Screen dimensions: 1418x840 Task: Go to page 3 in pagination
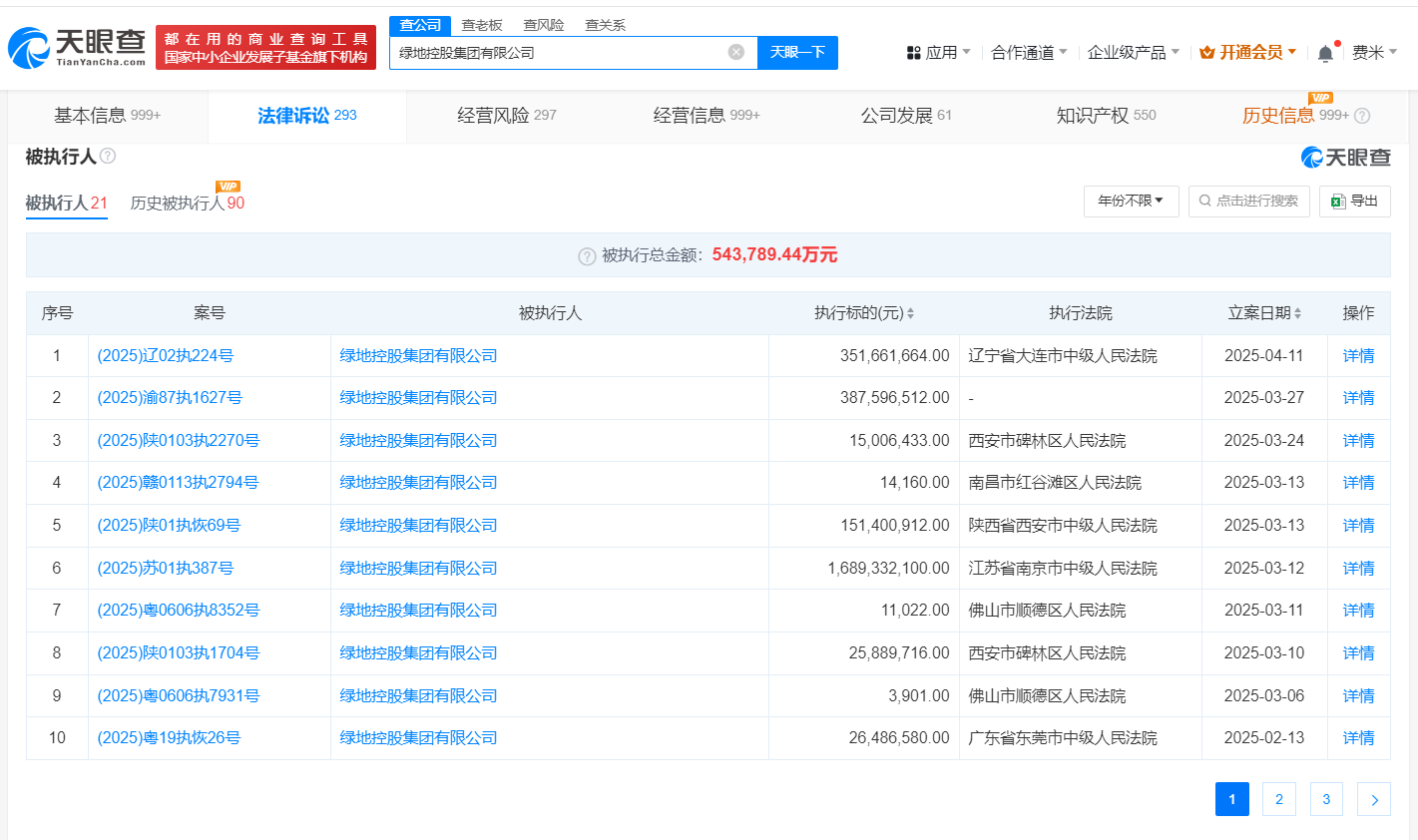pyautogui.click(x=1325, y=798)
